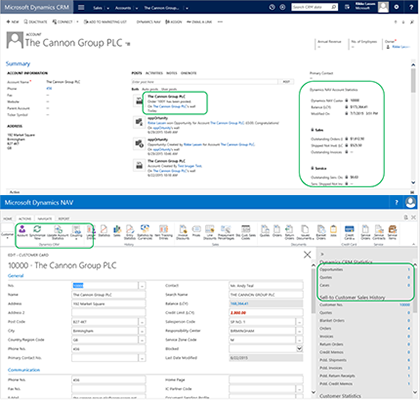This screenshot has height=400, width=420.
Task: Click the Sales chart icon in History group
Action: click(x=117, y=231)
